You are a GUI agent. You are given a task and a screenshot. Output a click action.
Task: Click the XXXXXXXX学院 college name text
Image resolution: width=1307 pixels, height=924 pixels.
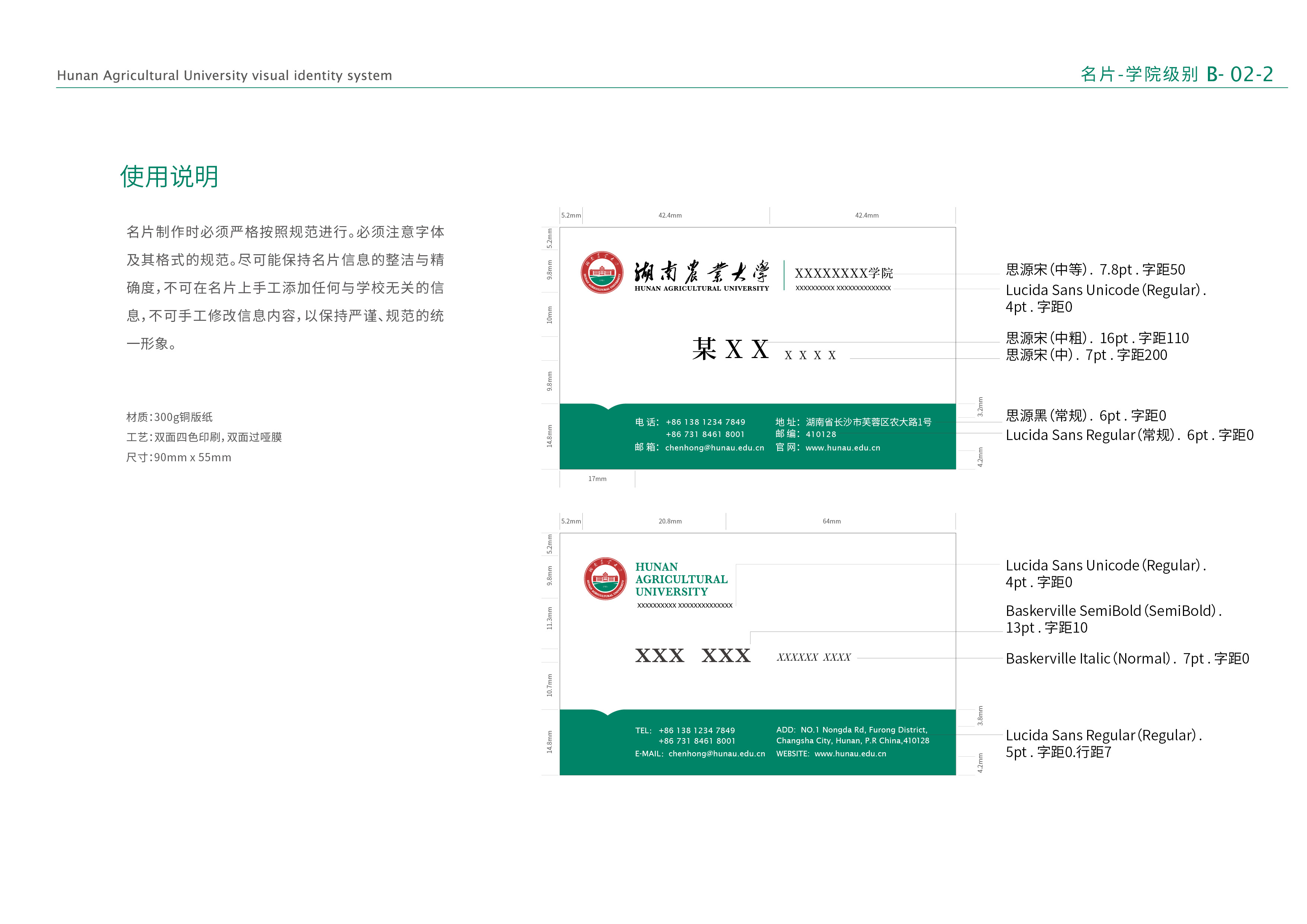843,273
